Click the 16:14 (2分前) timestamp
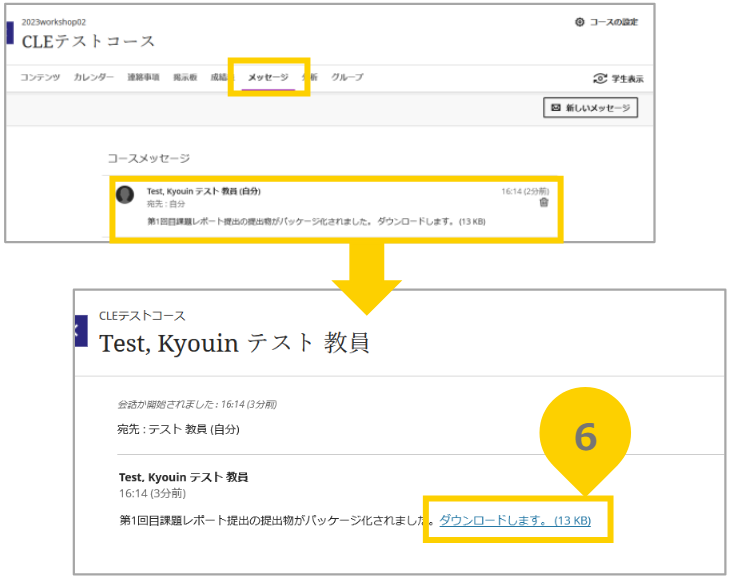 tap(525, 191)
